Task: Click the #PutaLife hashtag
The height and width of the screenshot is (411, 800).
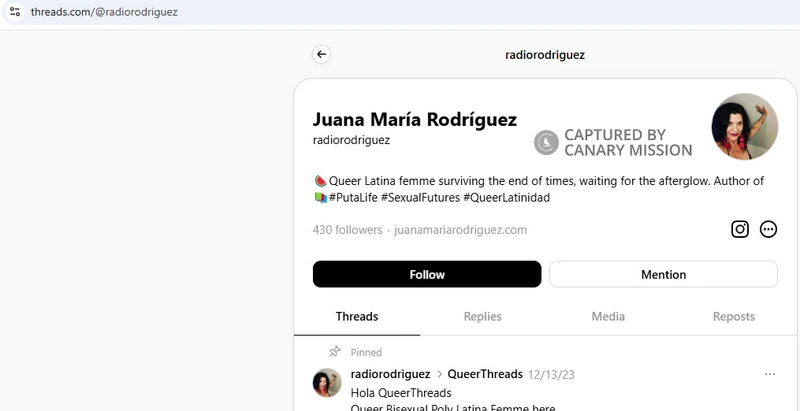Action: [353, 198]
